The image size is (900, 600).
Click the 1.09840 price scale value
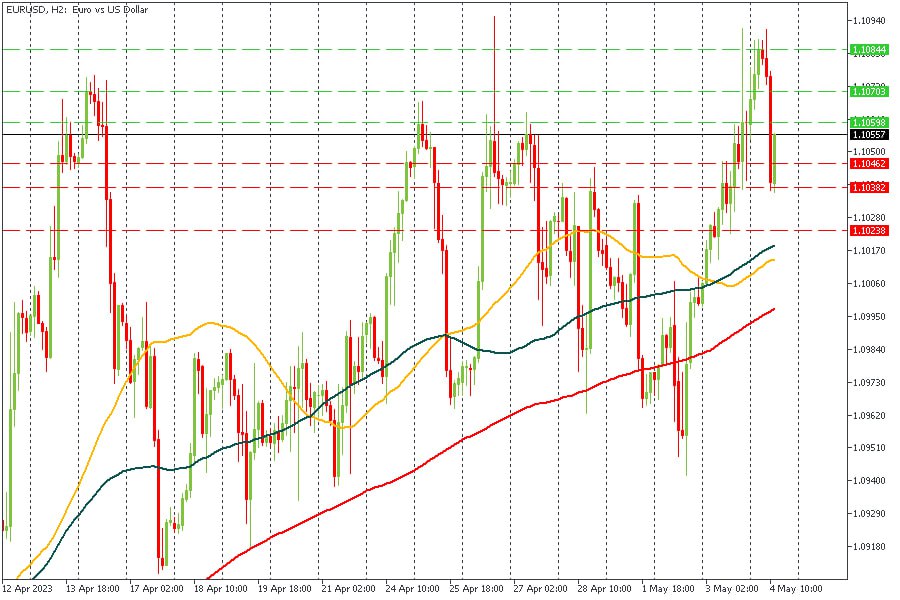pos(869,349)
